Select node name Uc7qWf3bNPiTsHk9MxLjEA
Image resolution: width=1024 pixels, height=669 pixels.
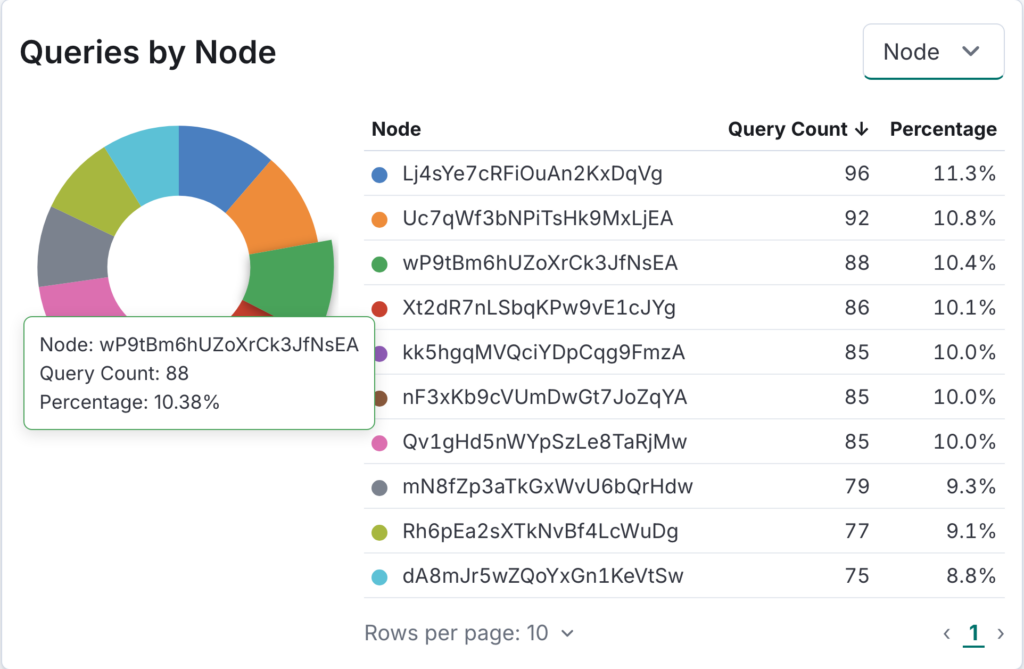point(537,218)
